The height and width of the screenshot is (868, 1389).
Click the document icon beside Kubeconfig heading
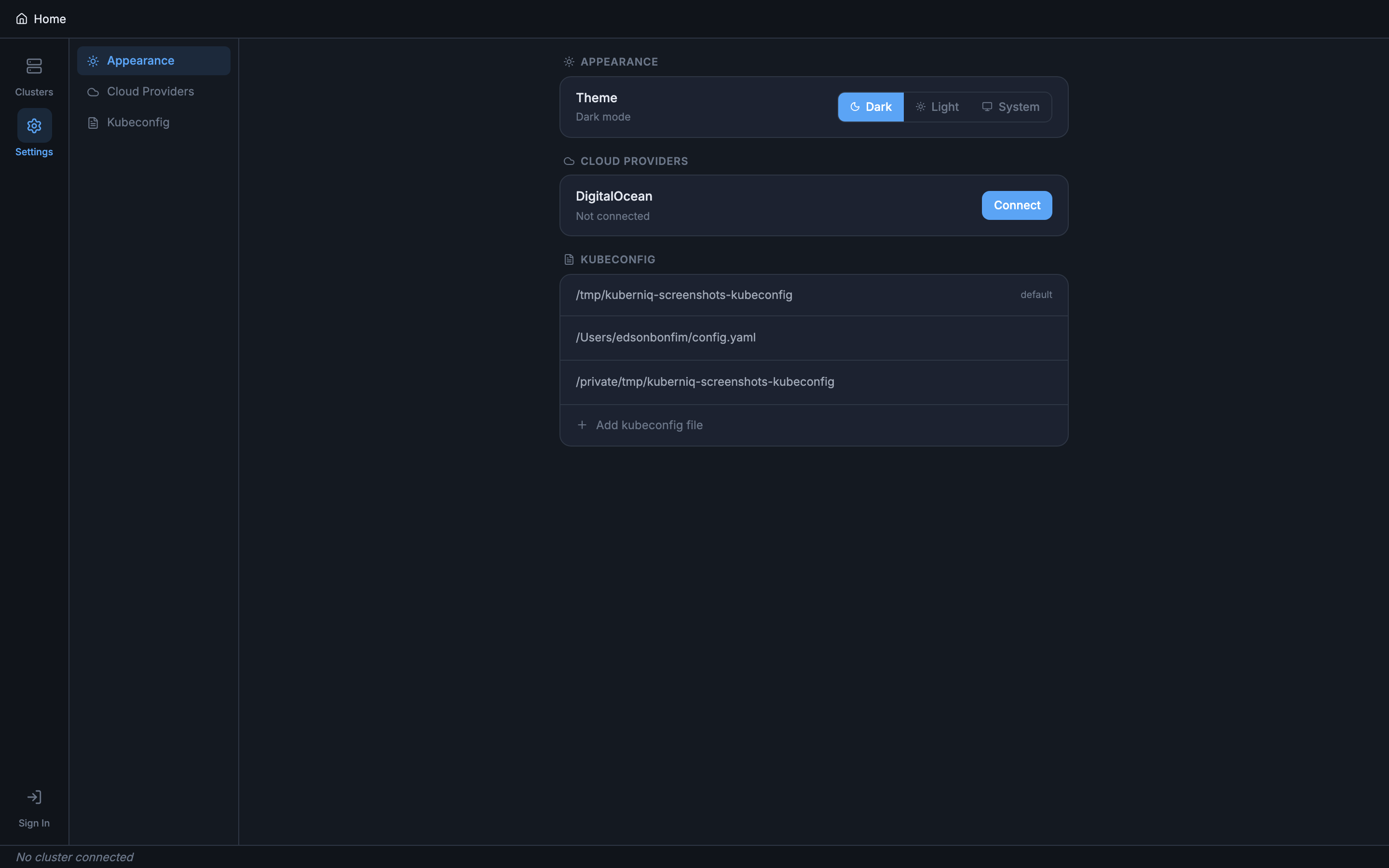569,259
